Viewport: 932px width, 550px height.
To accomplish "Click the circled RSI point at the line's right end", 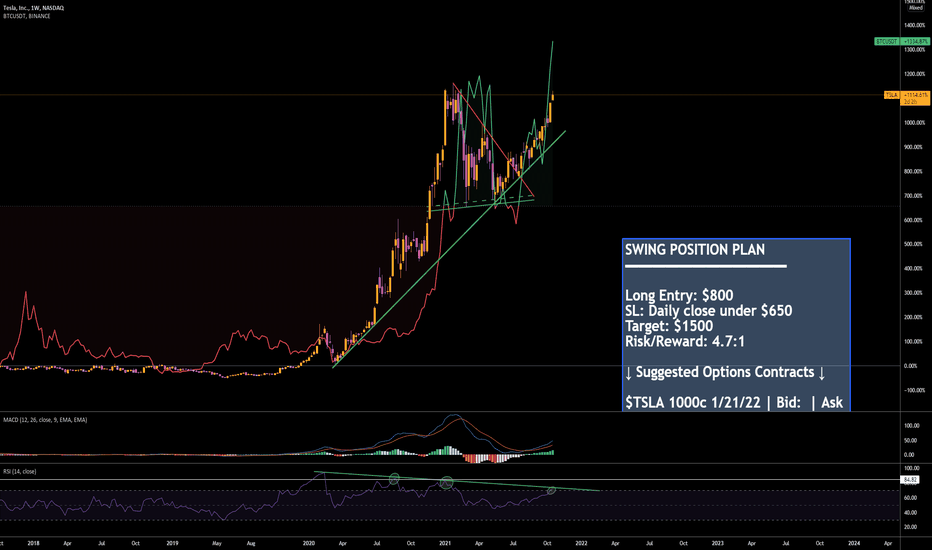I will click(551, 491).
